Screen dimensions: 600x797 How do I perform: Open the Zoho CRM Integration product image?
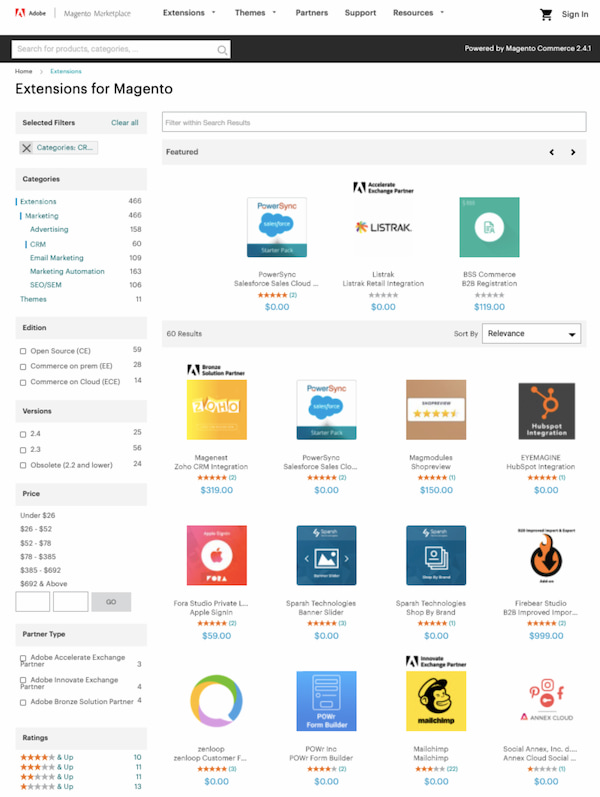click(217, 410)
